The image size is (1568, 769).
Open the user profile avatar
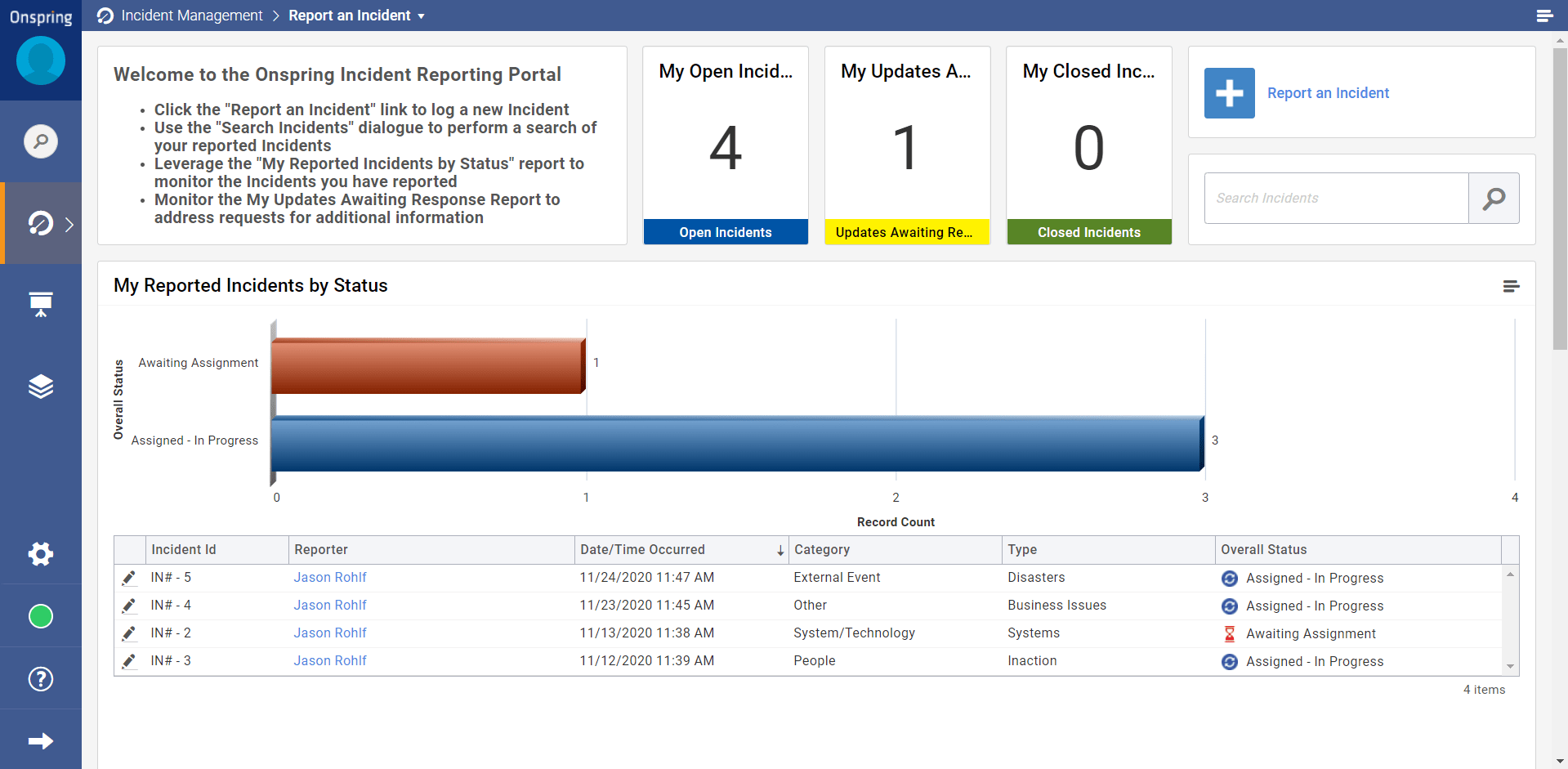point(41,60)
